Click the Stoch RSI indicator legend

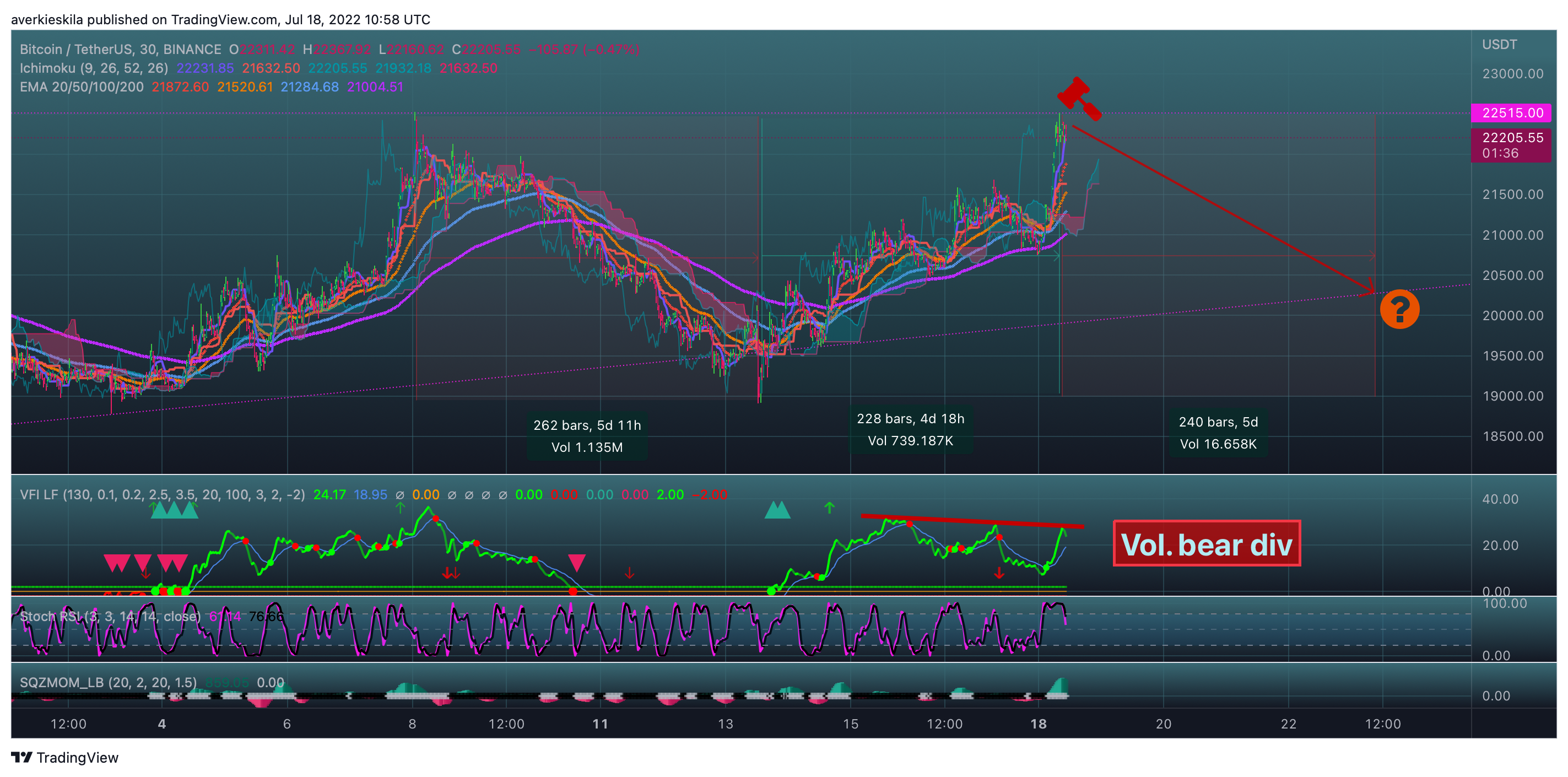click(110, 616)
